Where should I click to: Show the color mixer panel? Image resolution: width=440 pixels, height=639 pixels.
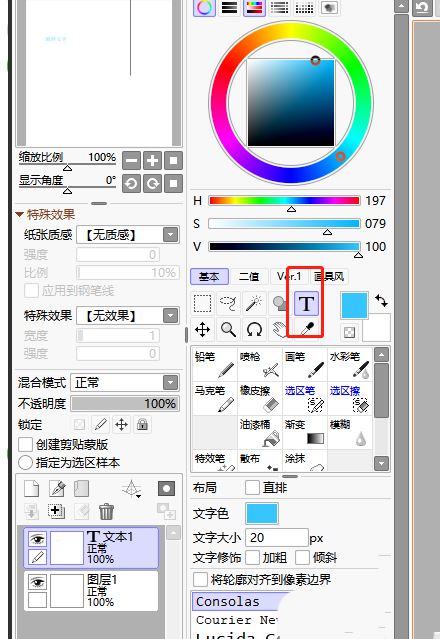279,8
